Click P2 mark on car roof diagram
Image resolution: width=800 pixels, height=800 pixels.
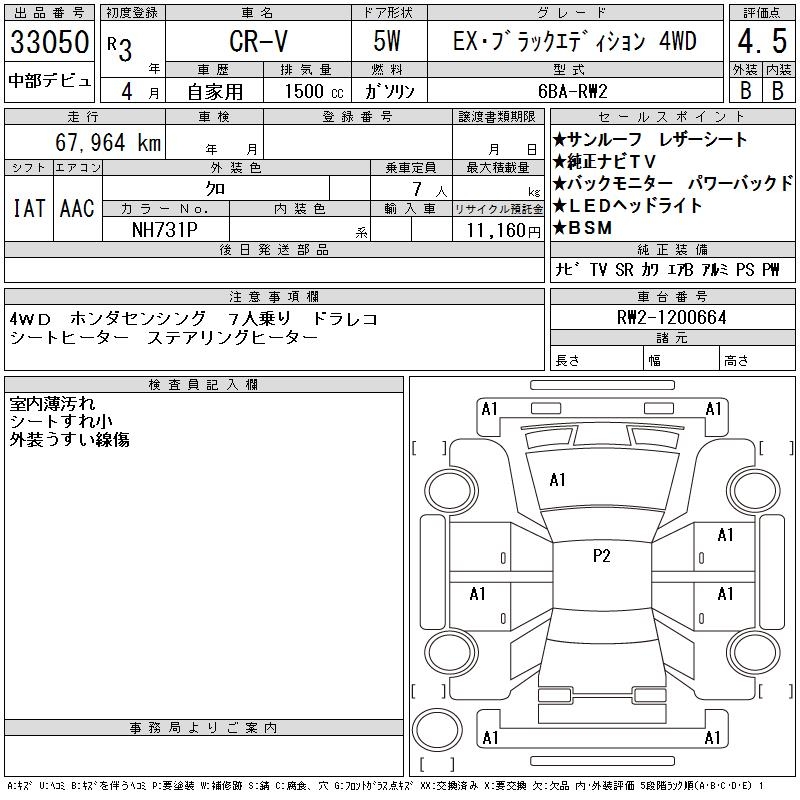[x=602, y=556]
